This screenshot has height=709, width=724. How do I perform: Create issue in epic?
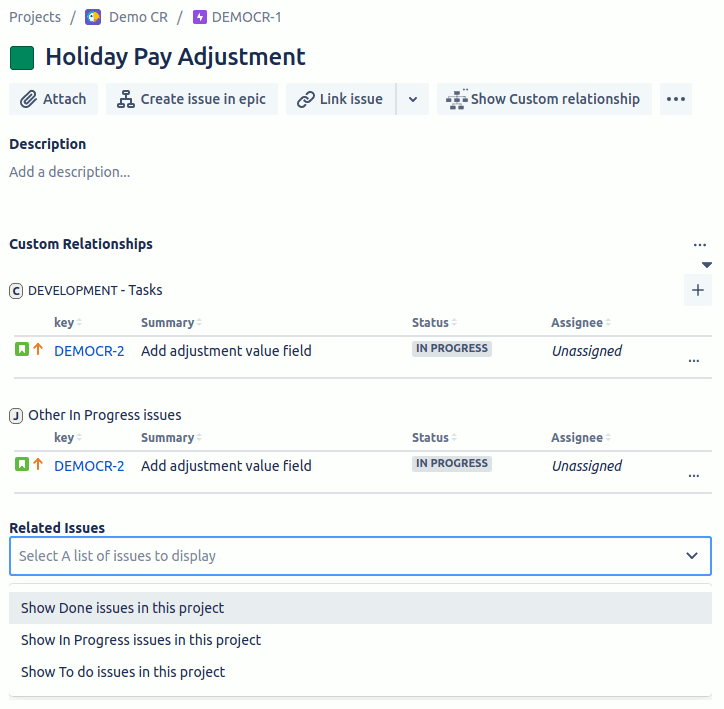tap(192, 99)
